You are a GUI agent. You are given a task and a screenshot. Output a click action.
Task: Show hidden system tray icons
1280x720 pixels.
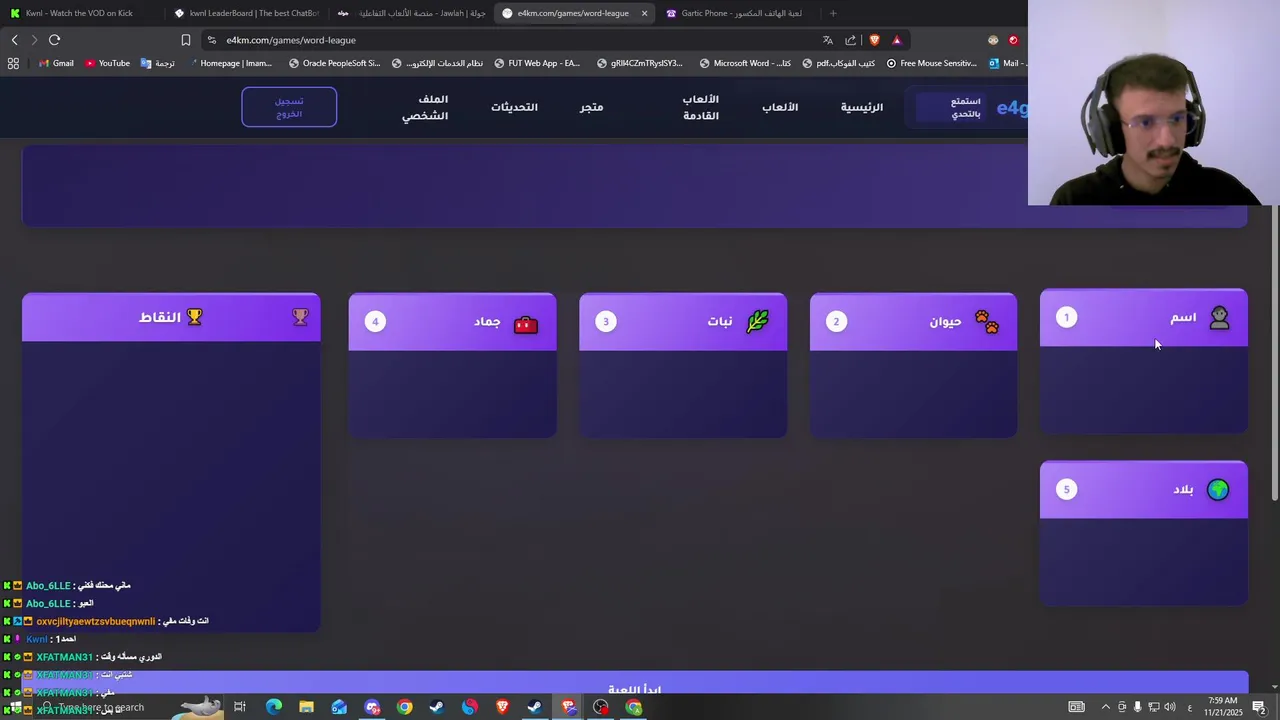tap(1105, 707)
